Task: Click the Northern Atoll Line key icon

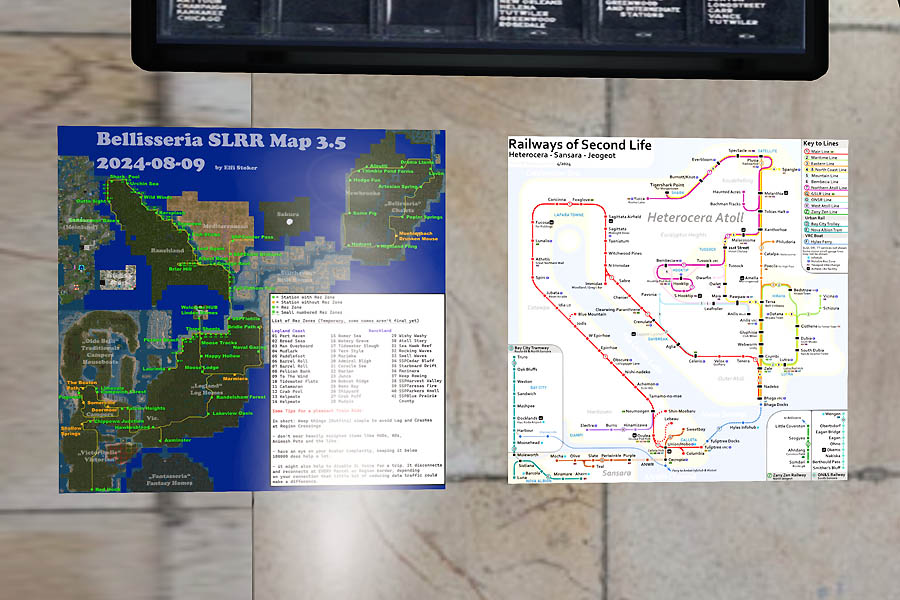Action: pos(806,188)
